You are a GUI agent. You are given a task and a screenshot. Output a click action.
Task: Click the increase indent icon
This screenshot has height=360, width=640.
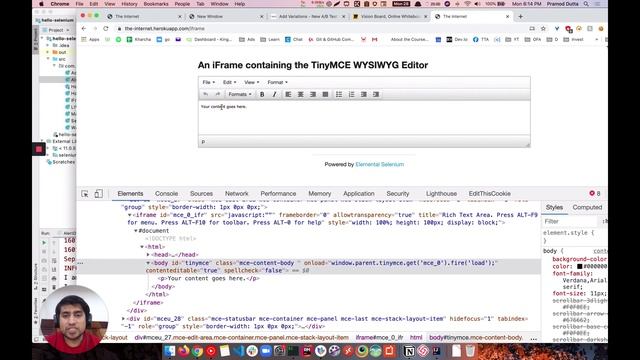coord(376,94)
